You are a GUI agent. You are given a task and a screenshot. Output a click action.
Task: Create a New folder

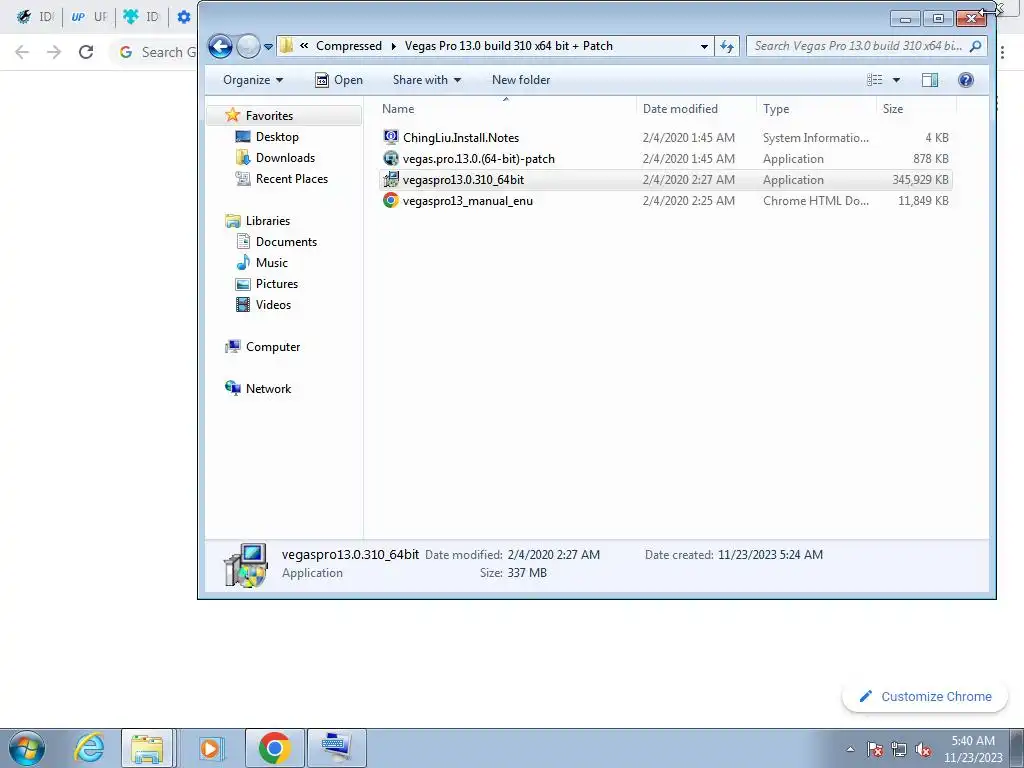pos(520,80)
